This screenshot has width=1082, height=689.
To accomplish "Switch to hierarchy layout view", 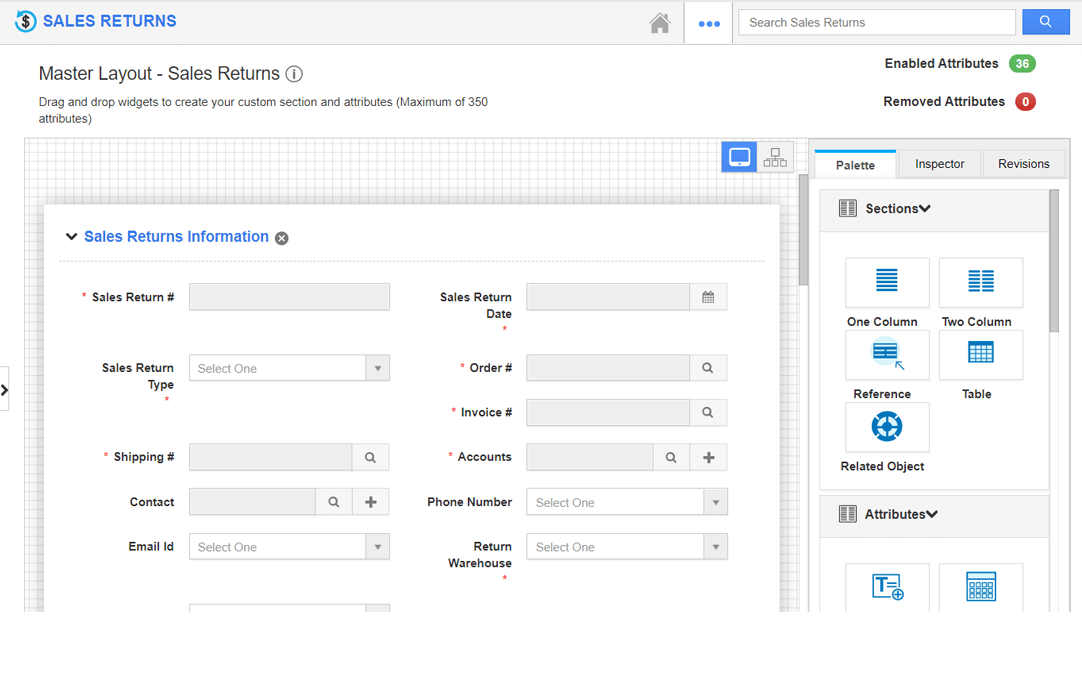I will [x=775, y=157].
